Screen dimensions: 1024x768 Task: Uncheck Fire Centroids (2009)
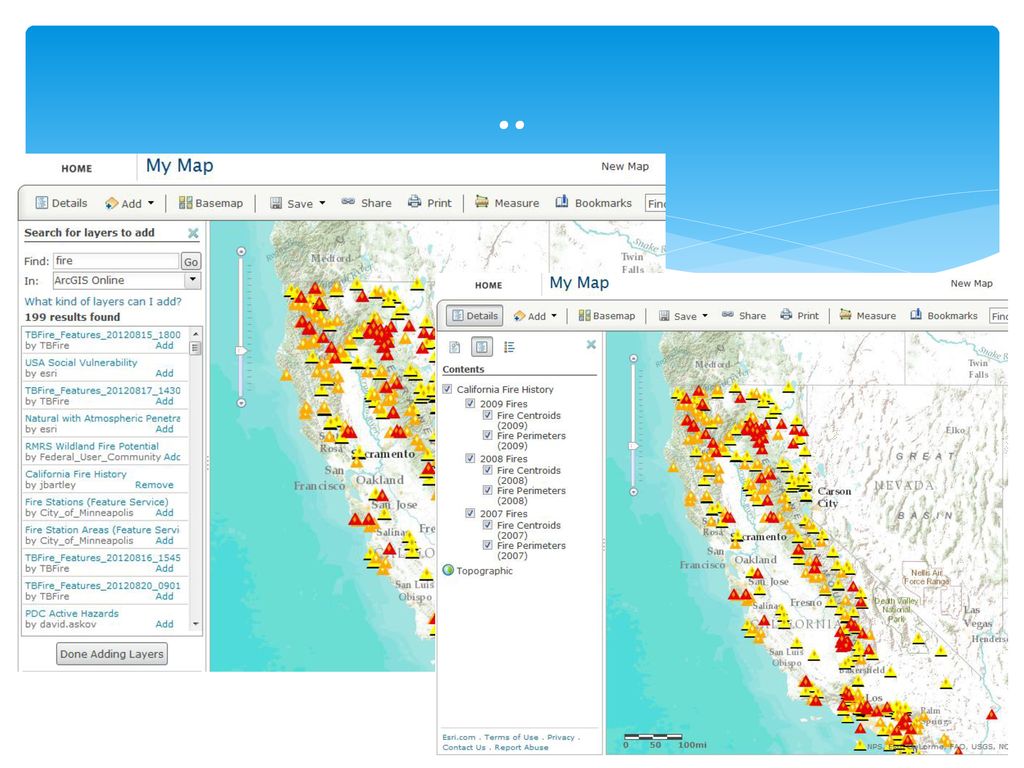coord(487,415)
